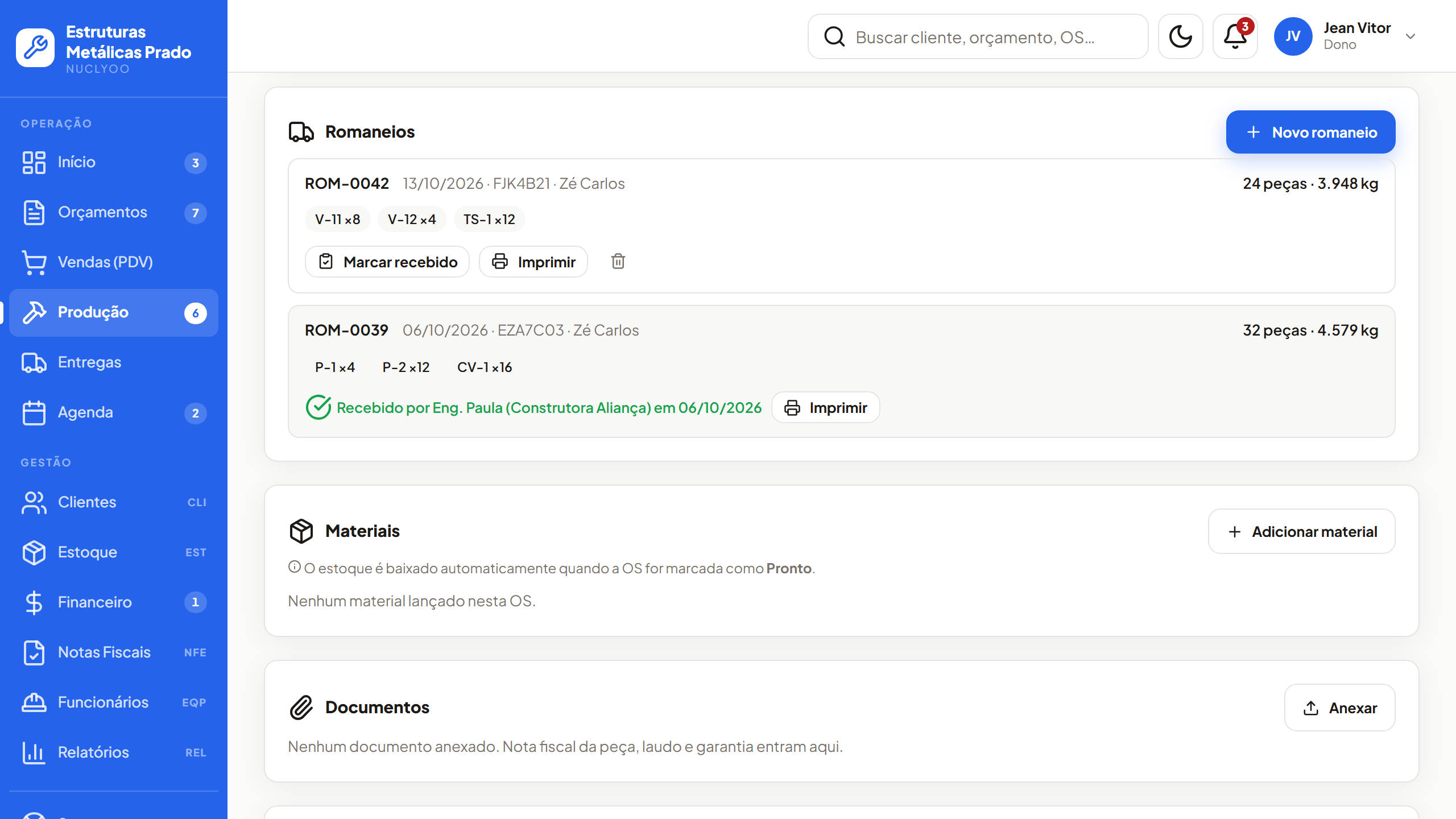Image resolution: width=1456 pixels, height=819 pixels.
Task: Print romaneio ROM-0039
Action: point(826,407)
